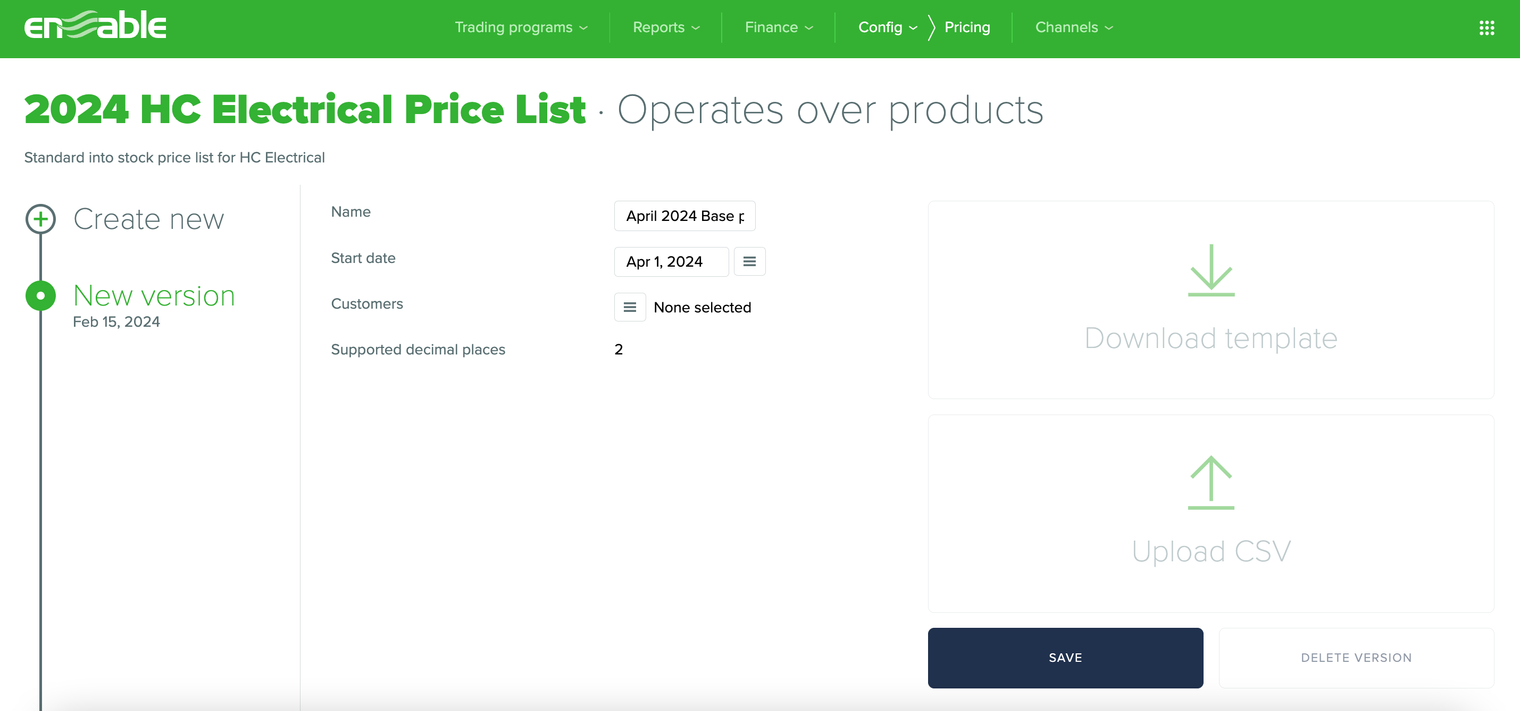Click the Download template text

point(1211,338)
